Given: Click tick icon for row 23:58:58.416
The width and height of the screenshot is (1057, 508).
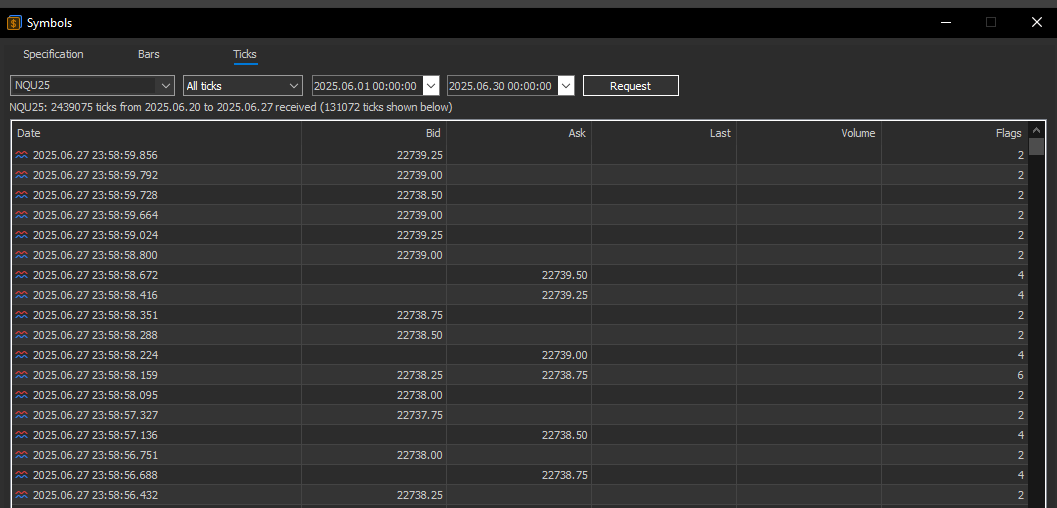Looking at the screenshot, I should coord(22,295).
